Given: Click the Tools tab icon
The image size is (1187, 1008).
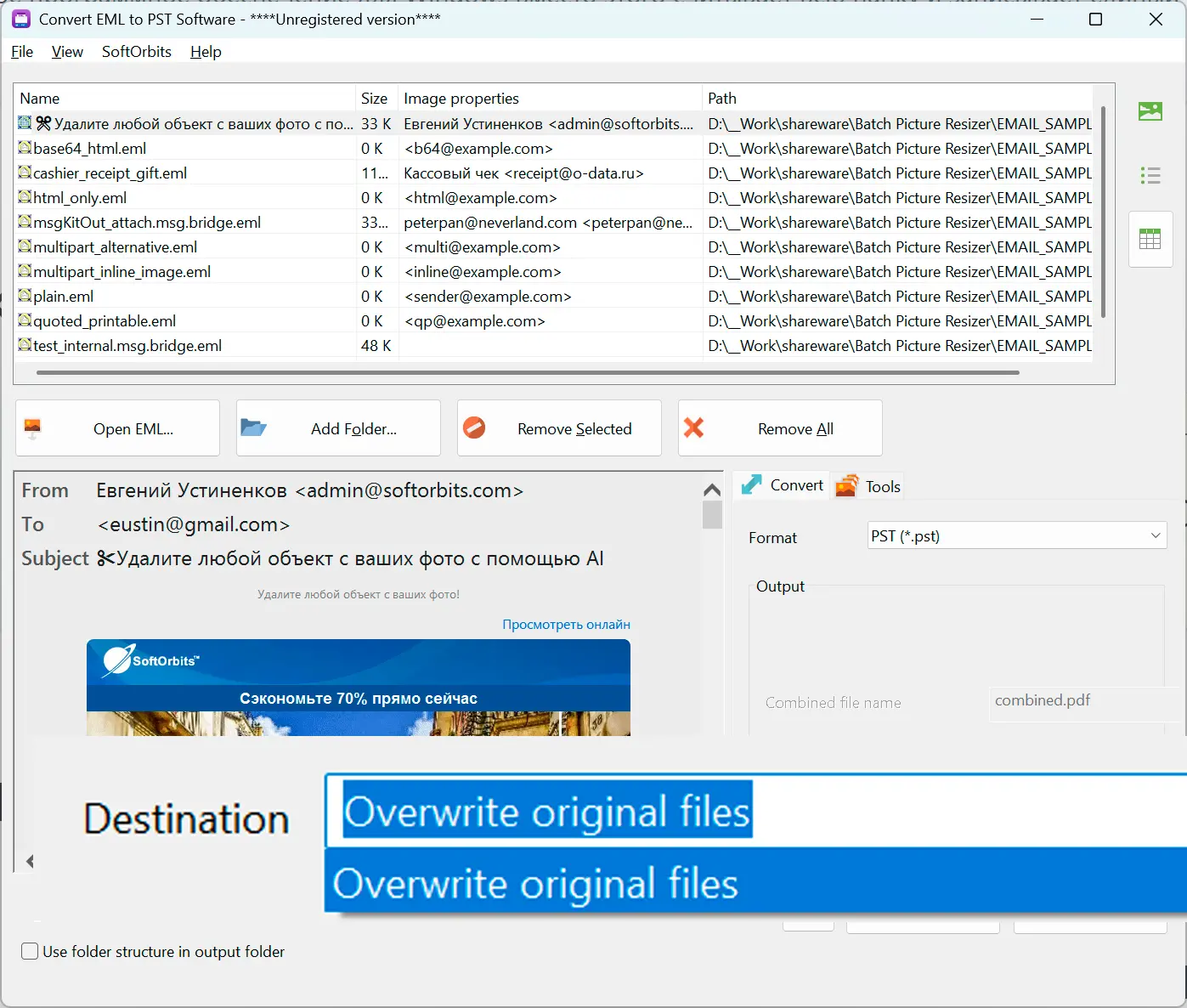Looking at the screenshot, I should pyautogui.click(x=847, y=486).
